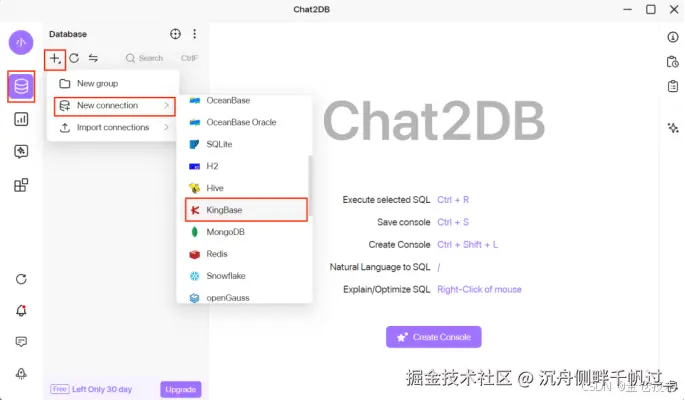Click the swap arrows icon in Database toolbar

93,58
